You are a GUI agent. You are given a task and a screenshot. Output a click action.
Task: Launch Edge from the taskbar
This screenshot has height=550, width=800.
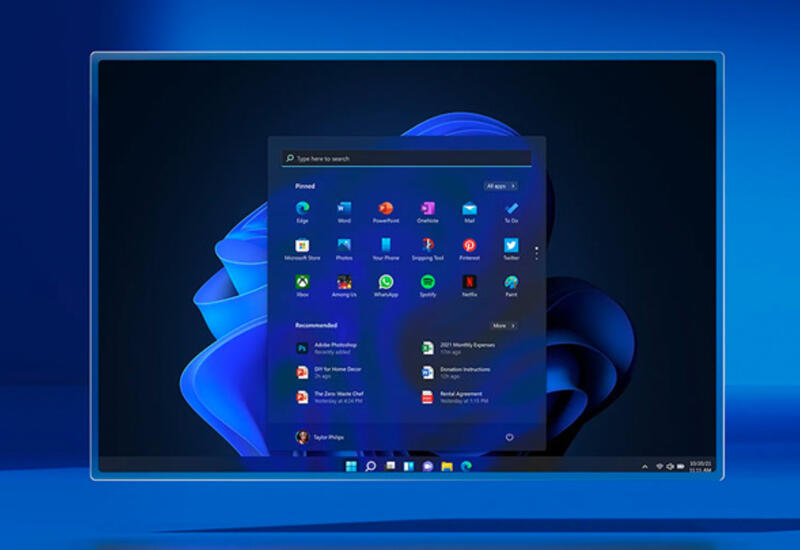coord(466,466)
